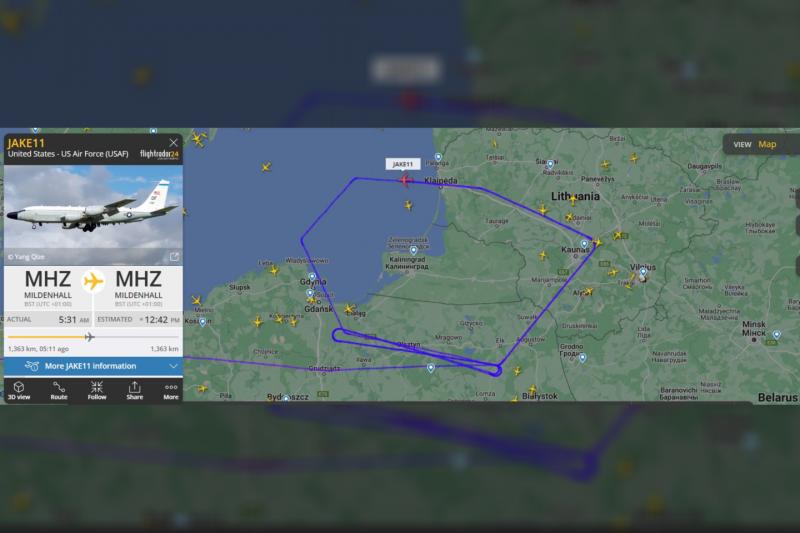Open the 3D view of the flight
This screenshot has height=533, width=800.
coord(19,390)
